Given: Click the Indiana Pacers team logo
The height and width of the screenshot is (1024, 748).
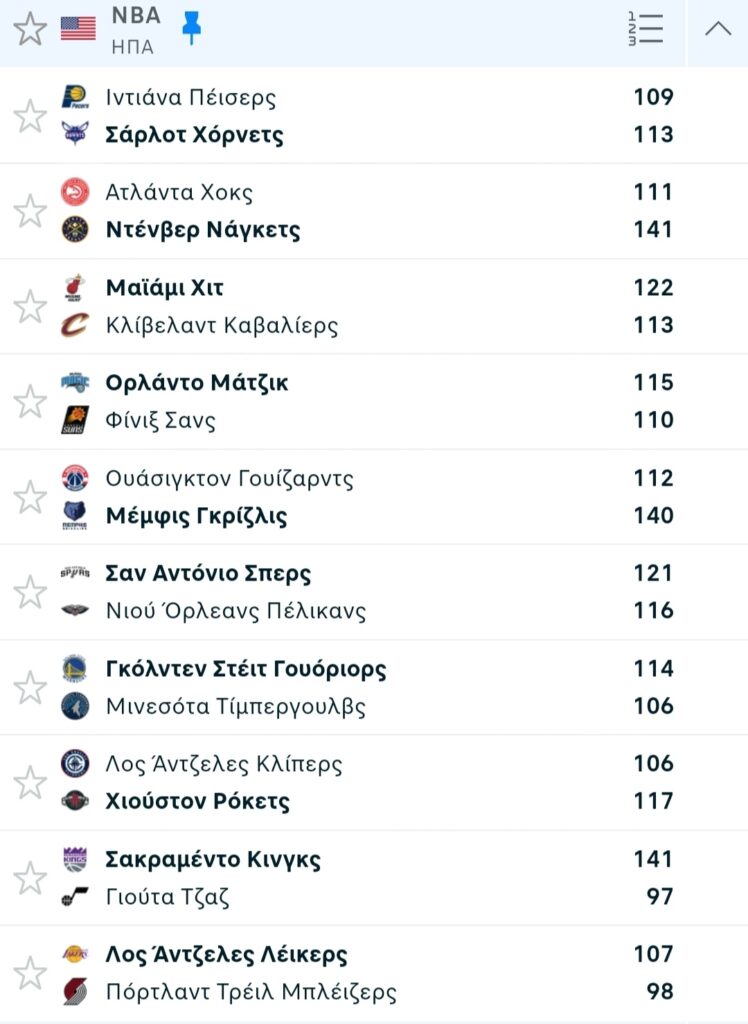Looking at the screenshot, I should coord(74,97).
